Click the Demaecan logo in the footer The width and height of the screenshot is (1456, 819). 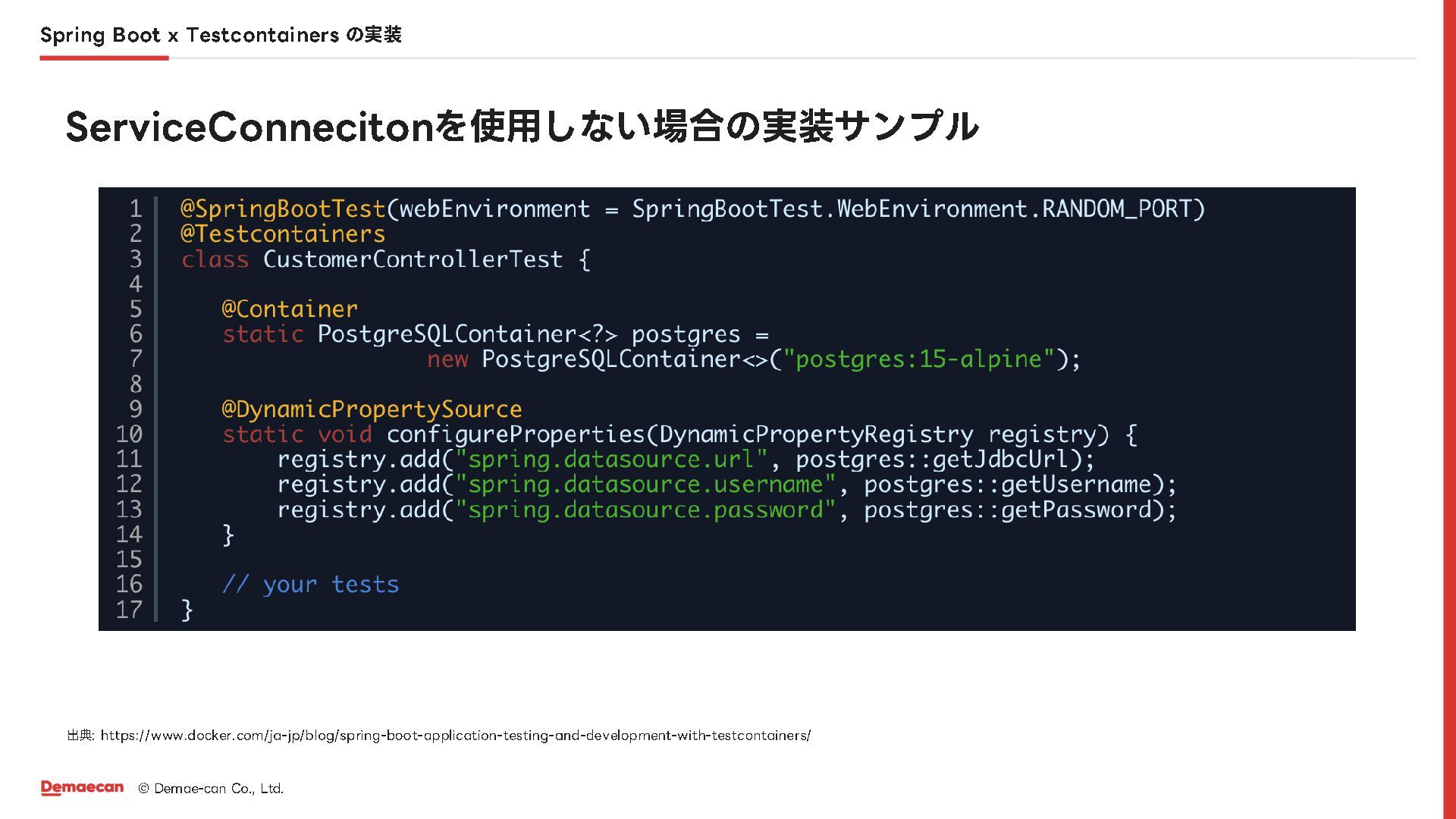click(82, 788)
